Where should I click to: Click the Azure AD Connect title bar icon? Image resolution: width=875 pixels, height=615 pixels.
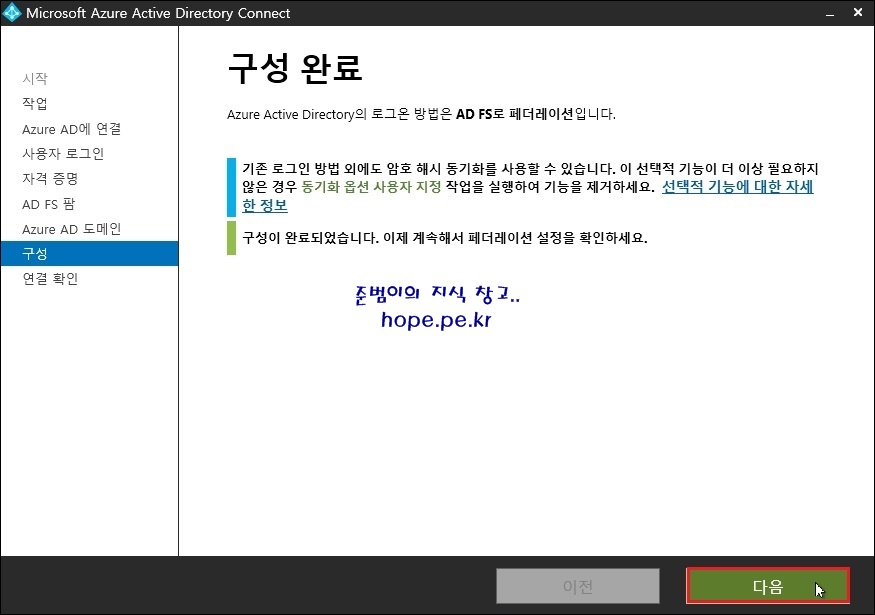click(12, 12)
